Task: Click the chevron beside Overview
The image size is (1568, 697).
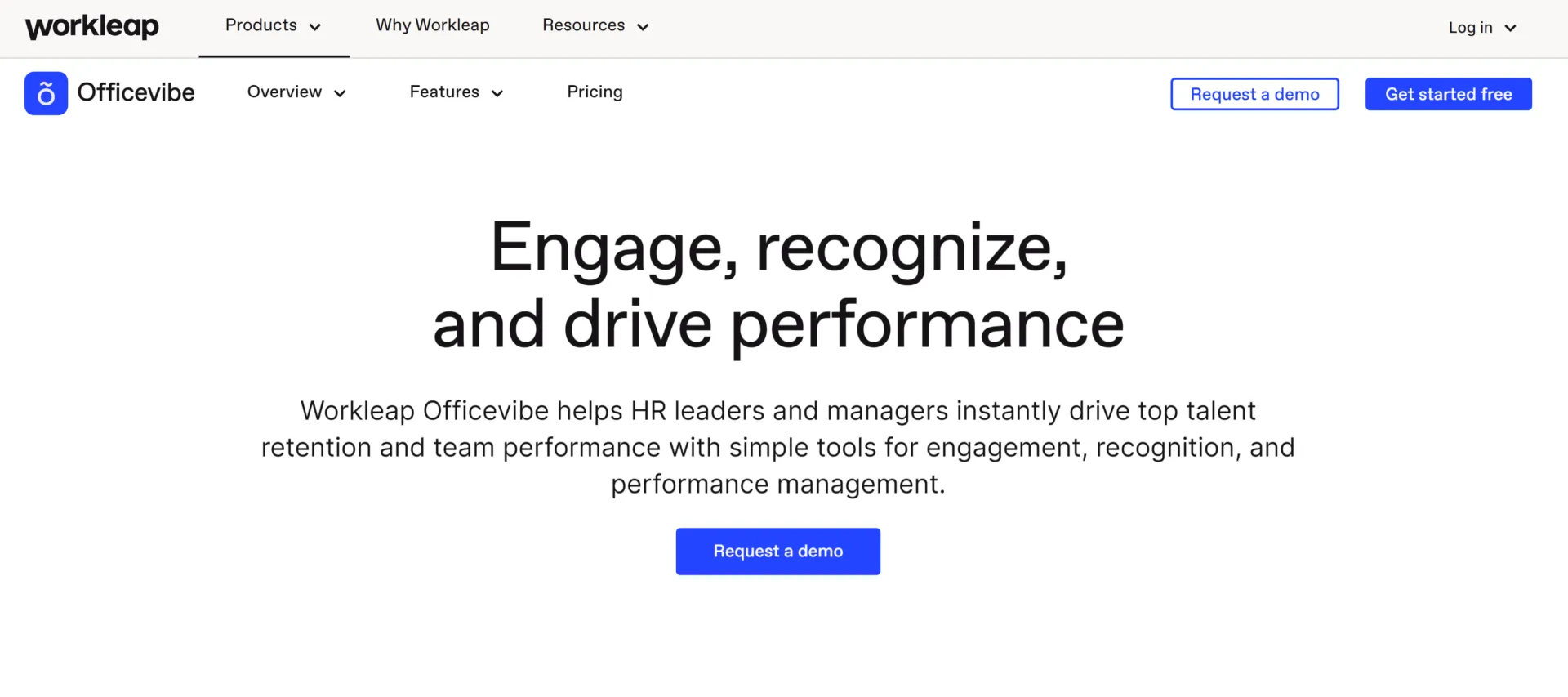Action: pos(340,93)
